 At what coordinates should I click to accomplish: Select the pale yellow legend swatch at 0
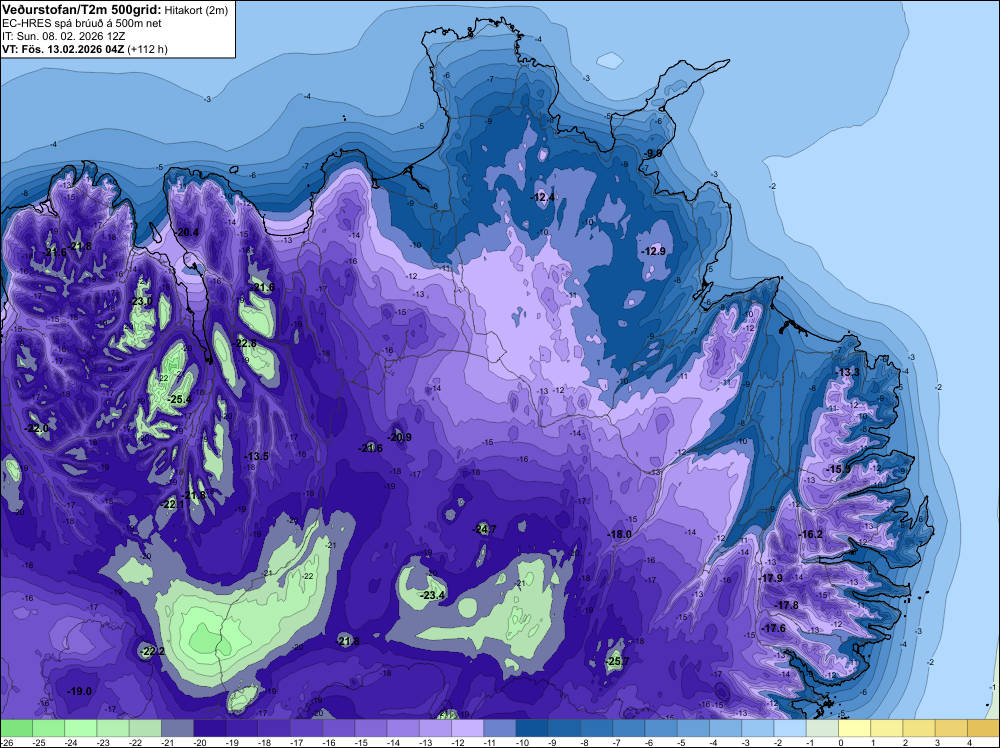pos(855,728)
